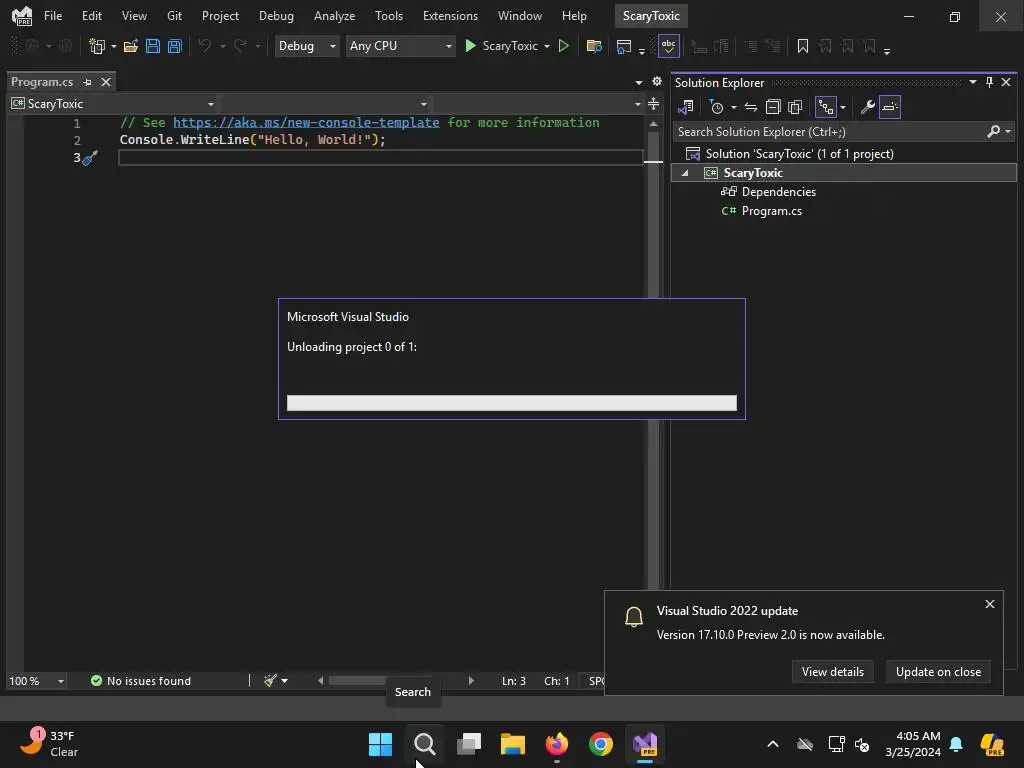Click Solution Explorer search magnifier icon
This screenshot has height=768, width=1024.
point(993,131)
